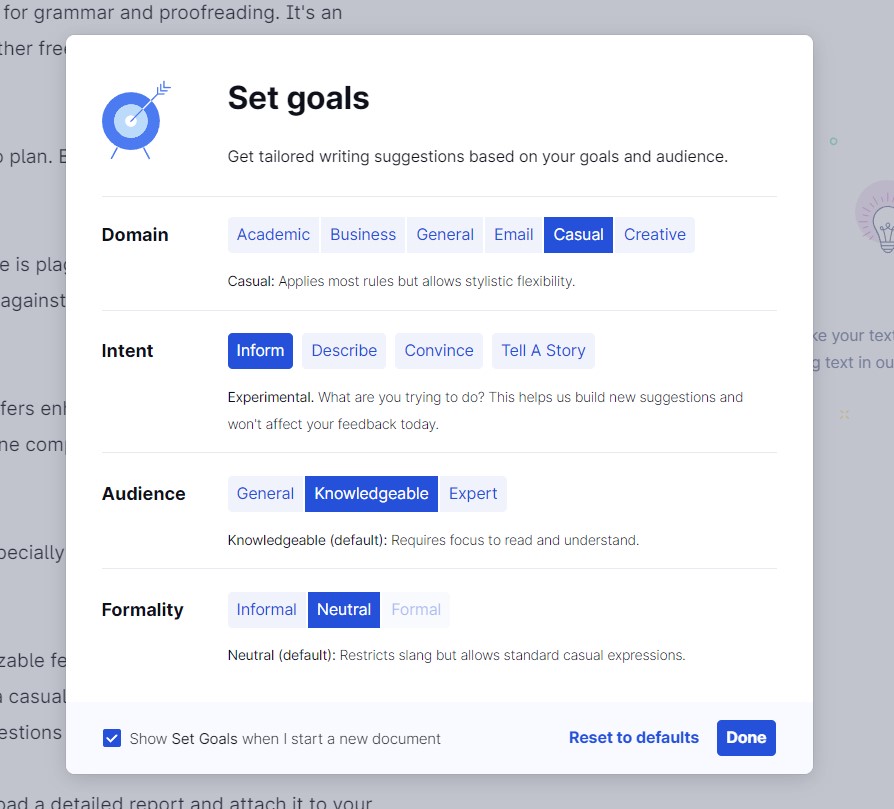The height and width of the screenshot is (809, 894).
Task: Choose the Business domain
Action: [x=363, y=235]
